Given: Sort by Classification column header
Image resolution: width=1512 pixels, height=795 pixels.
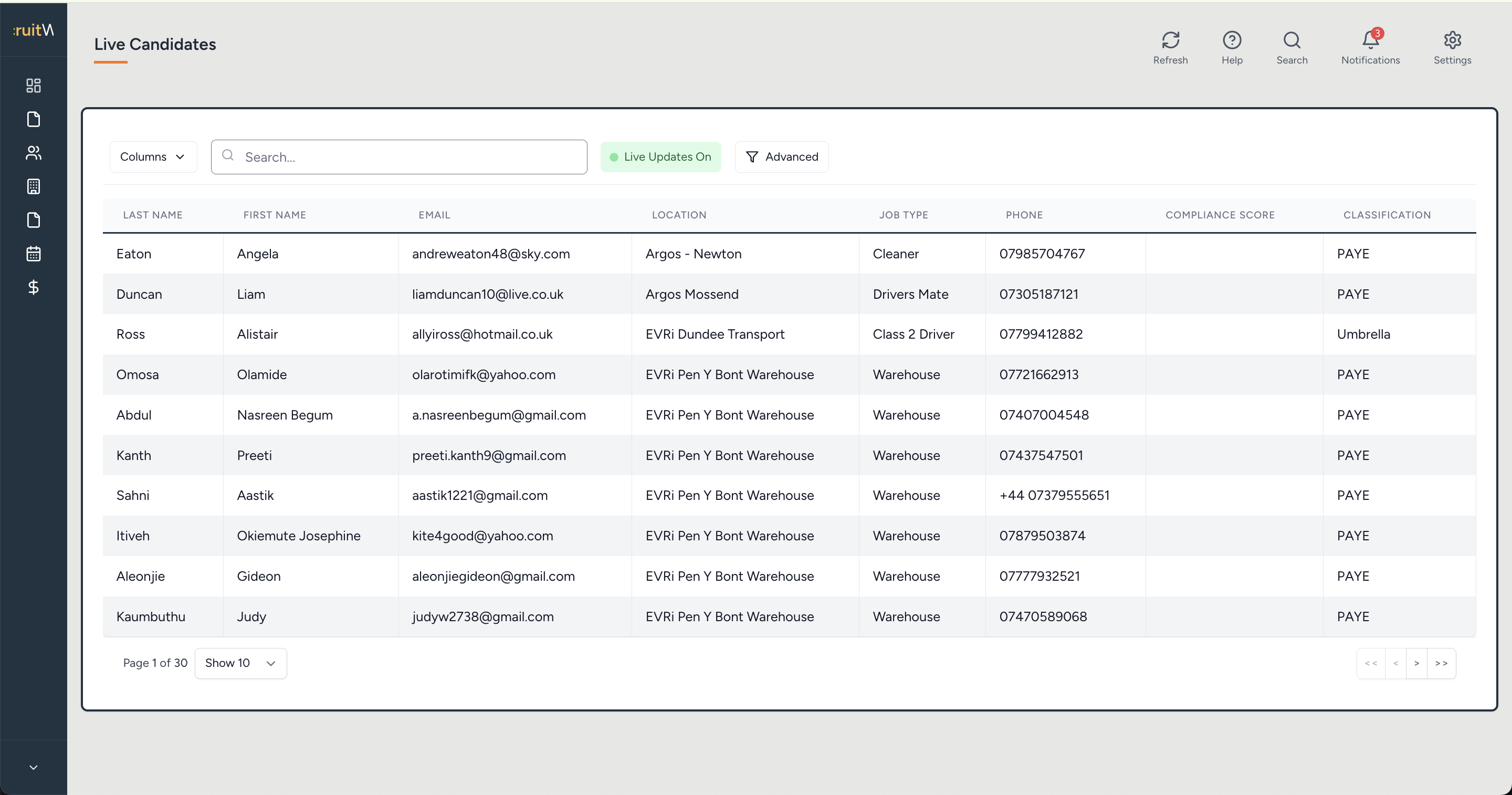Looking at the screenshot, I should tap(1387, 215).
